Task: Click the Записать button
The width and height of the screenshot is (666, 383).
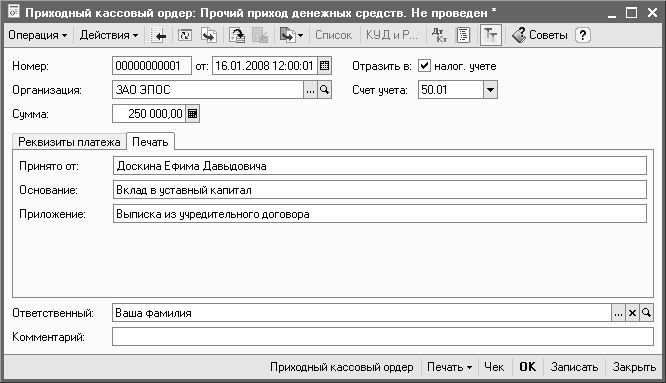Action: 574,367
